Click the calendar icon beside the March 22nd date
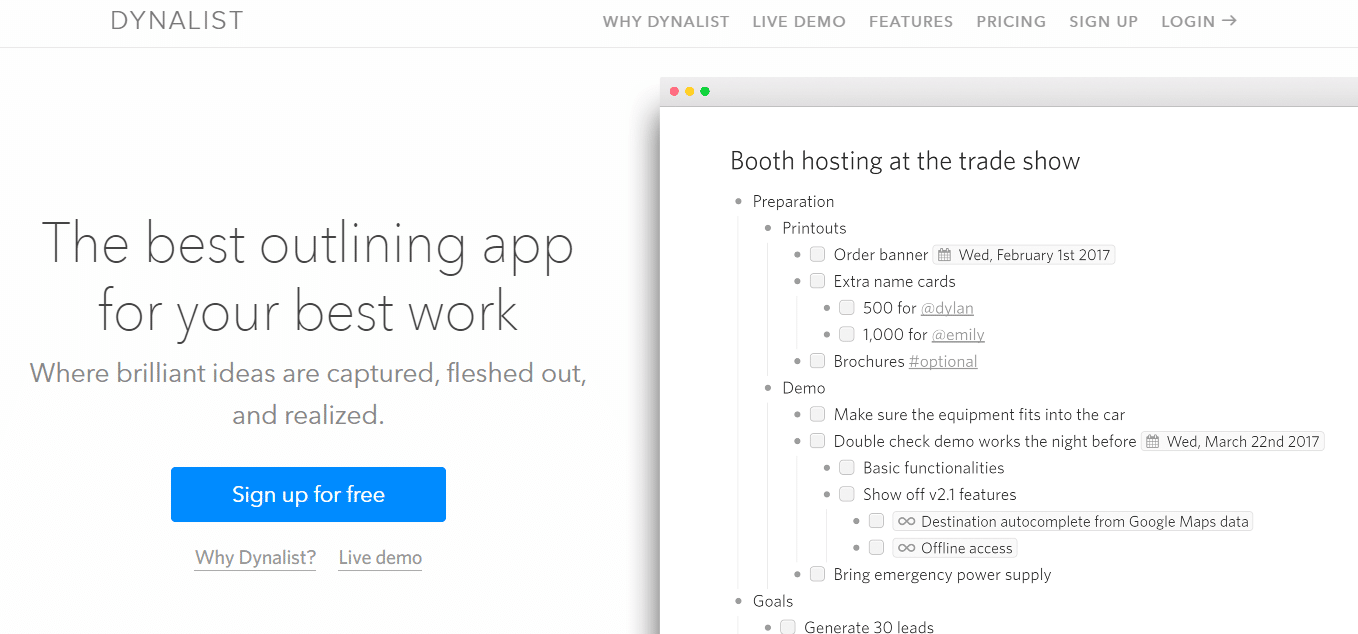 click(x=1152, y=441)
